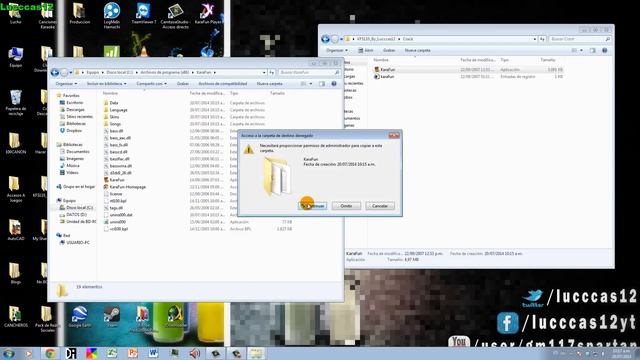Select Música under Bibliotecas
640x360 pixels.
(70, 165)
